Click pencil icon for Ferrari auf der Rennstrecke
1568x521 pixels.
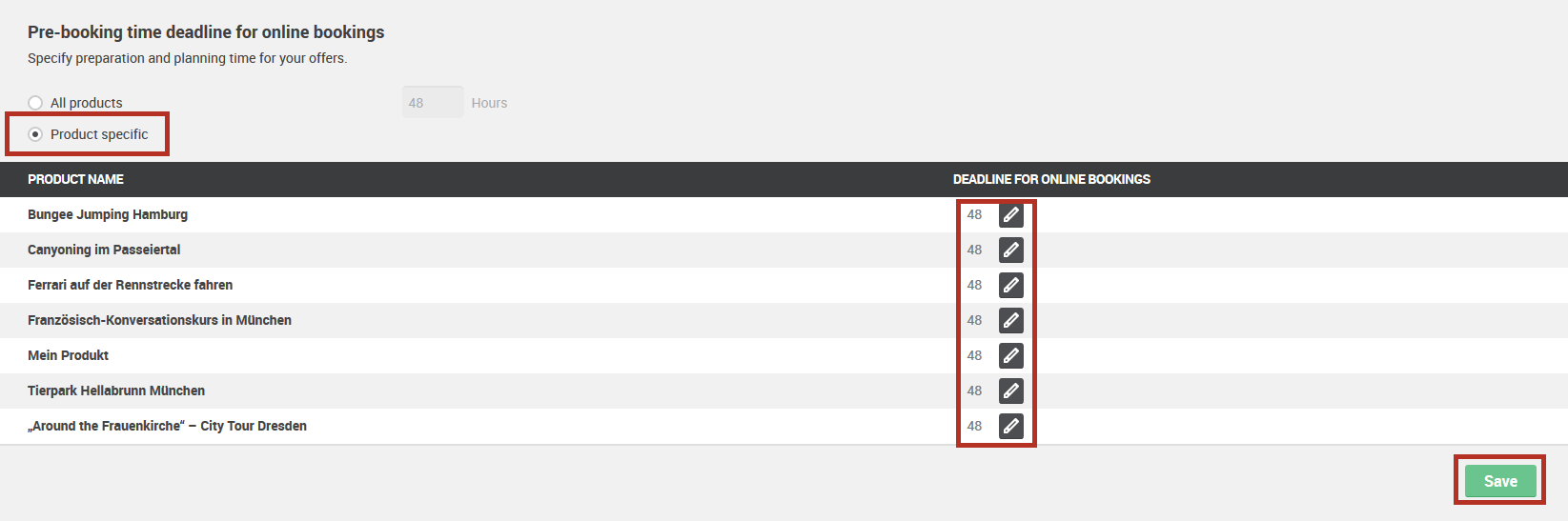1010,285
